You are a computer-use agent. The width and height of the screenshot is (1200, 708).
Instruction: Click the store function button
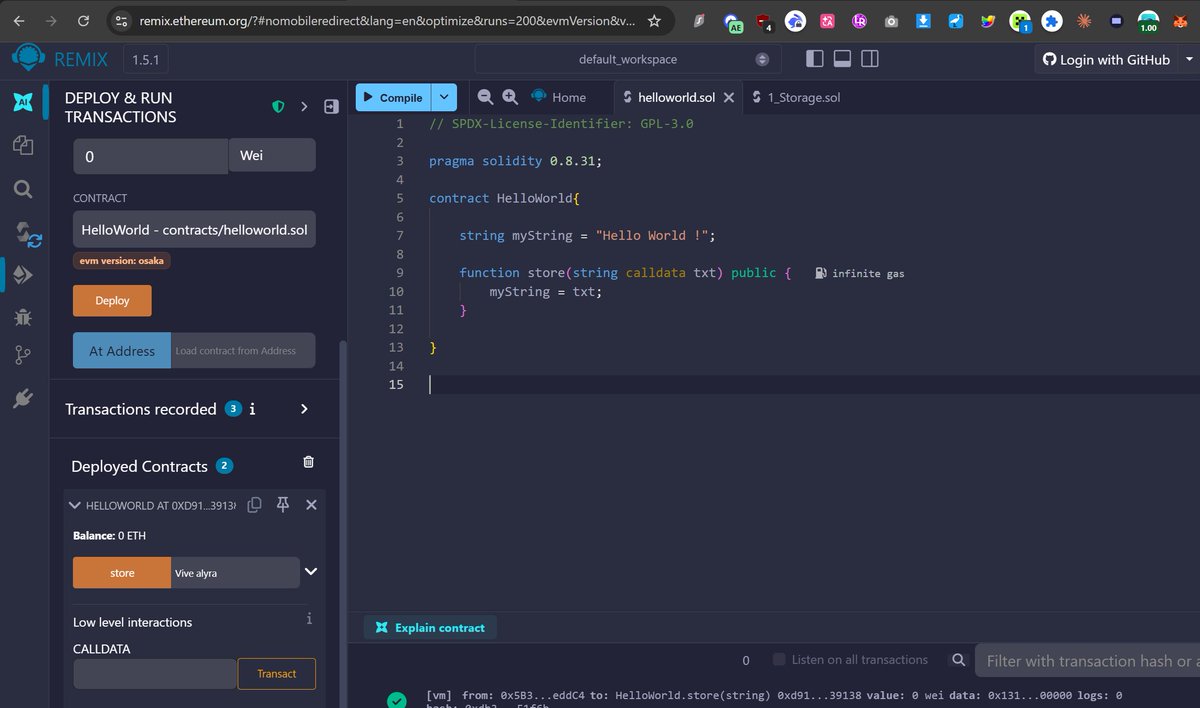122,573
